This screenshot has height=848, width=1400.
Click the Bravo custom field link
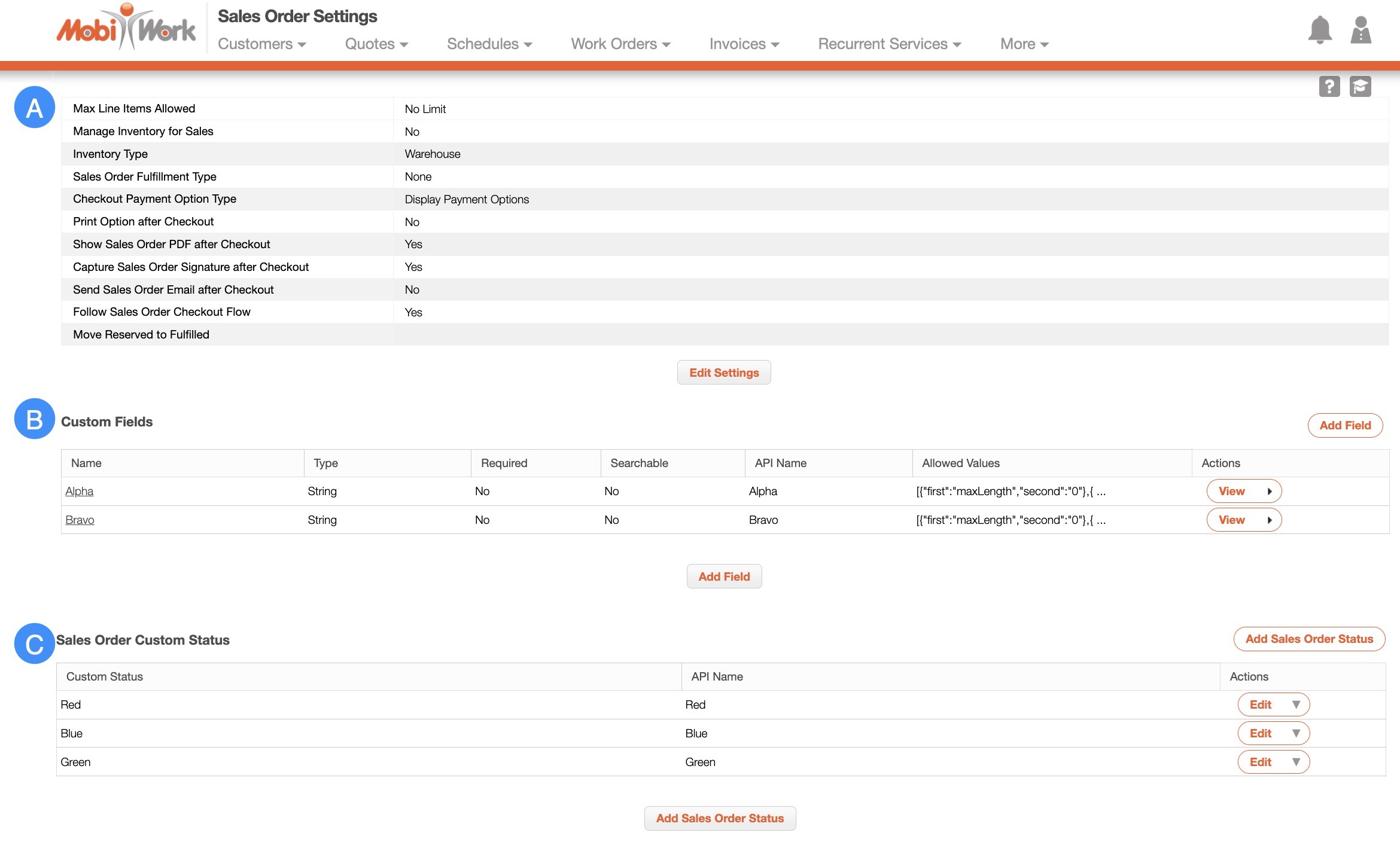tap(80, 520)
